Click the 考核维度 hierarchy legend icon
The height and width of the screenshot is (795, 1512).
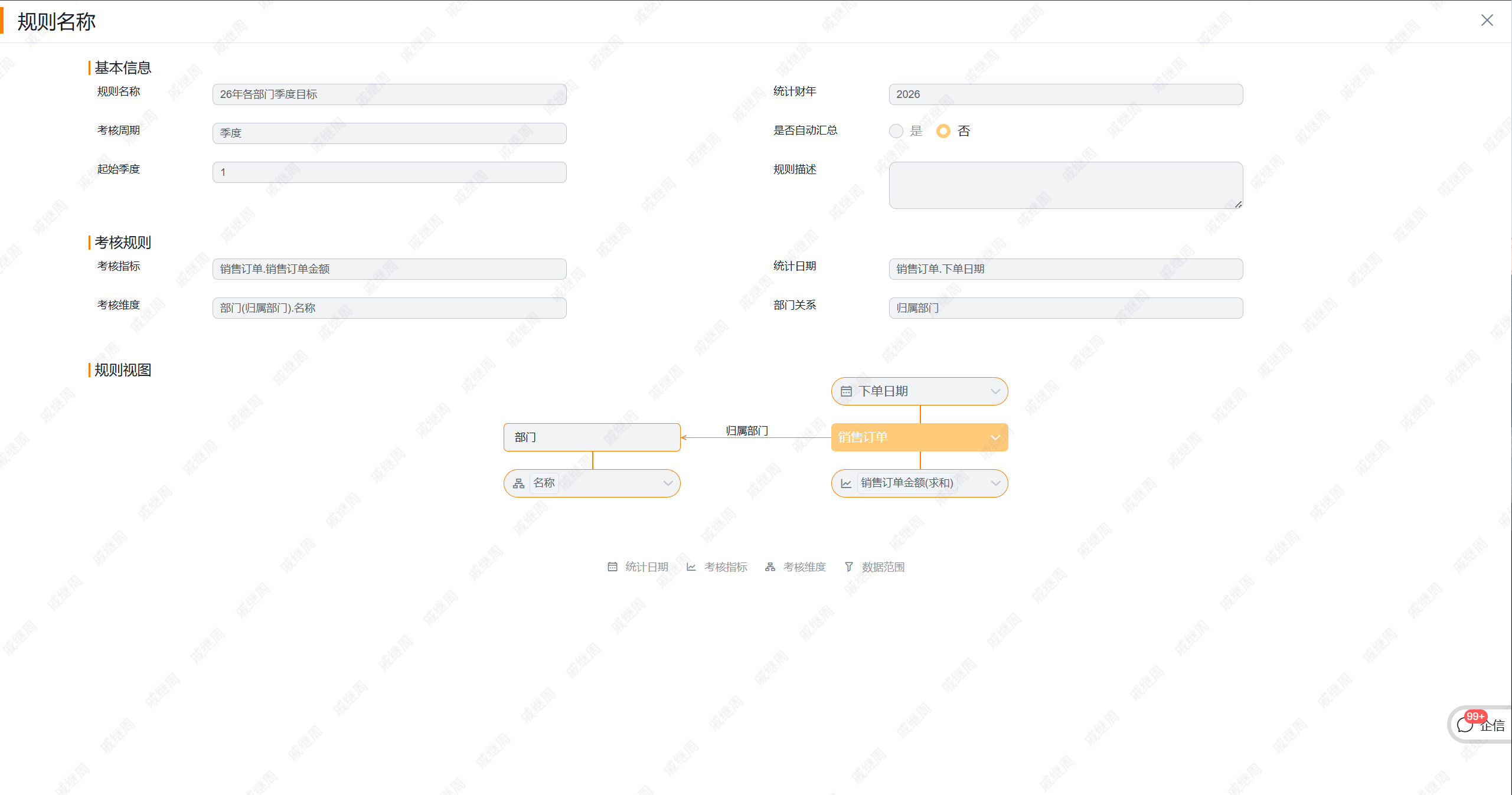point(770,567)
